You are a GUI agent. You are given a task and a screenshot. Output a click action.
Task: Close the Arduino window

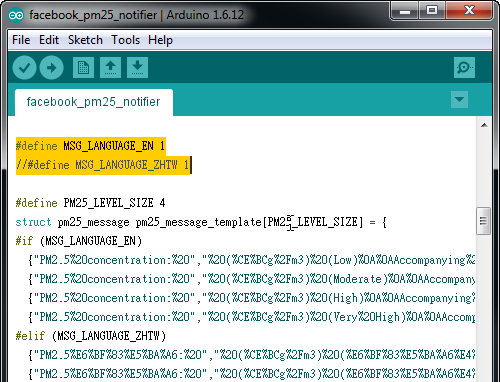click(x=469, y=12)
